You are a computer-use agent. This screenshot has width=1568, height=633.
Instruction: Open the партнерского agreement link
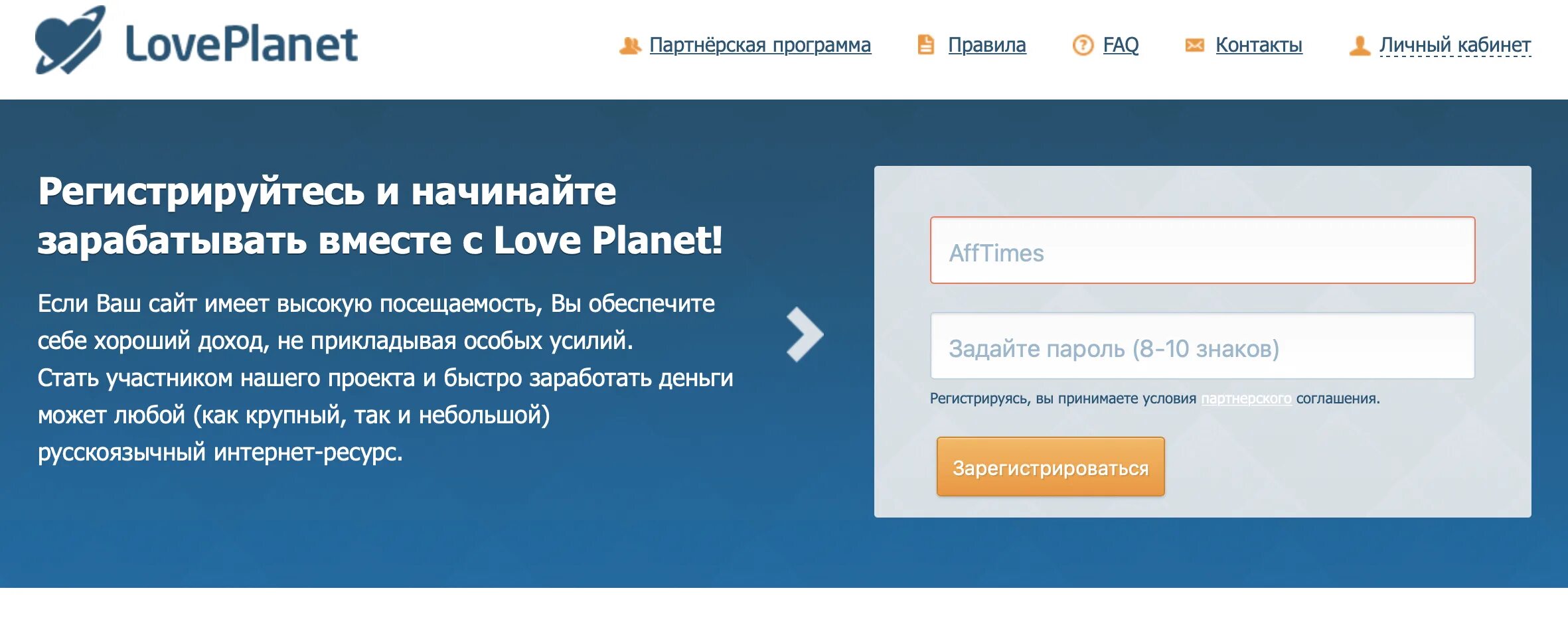click(1246, 398)
